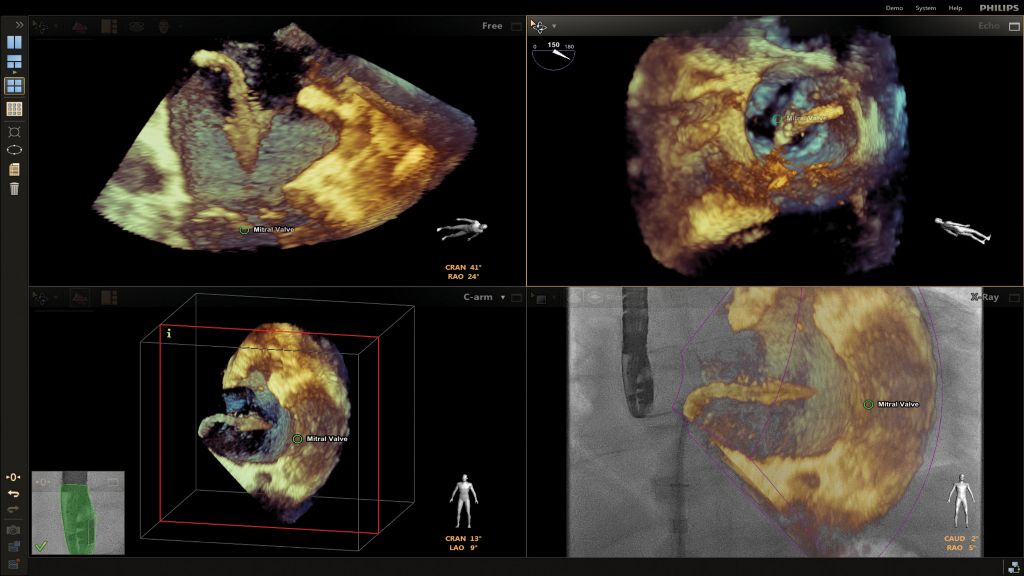1024x576 pixels.
Task: Click the redo arrow in sidebar
Action: [x=13, y=509]
